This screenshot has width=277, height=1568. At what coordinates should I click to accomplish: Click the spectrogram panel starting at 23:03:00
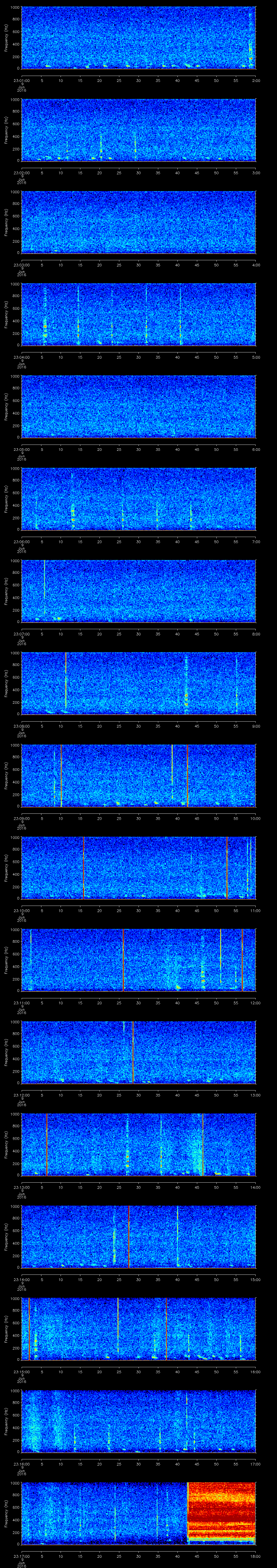138,222
